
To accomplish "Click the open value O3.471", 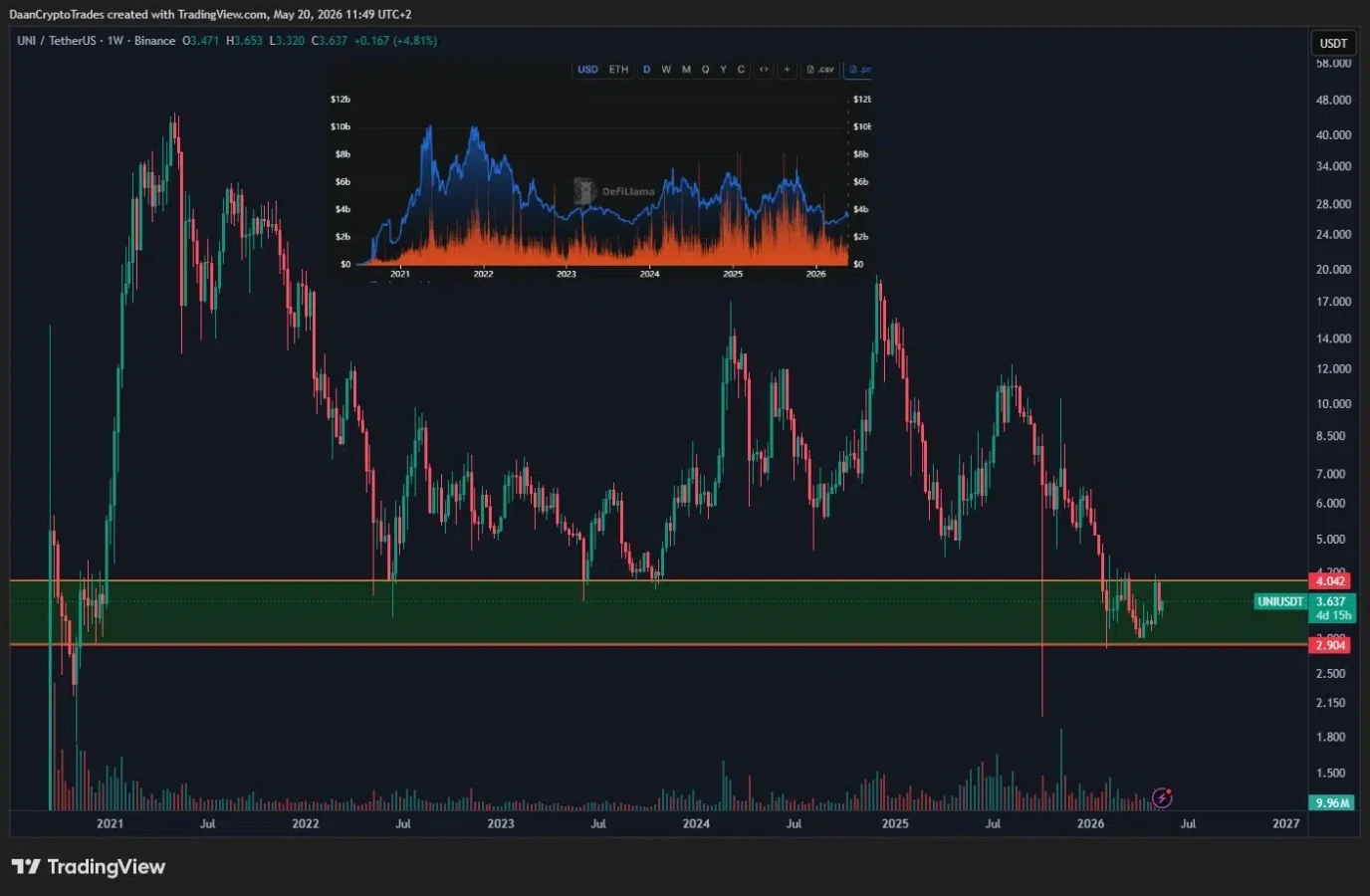I will tap(200, 41).
